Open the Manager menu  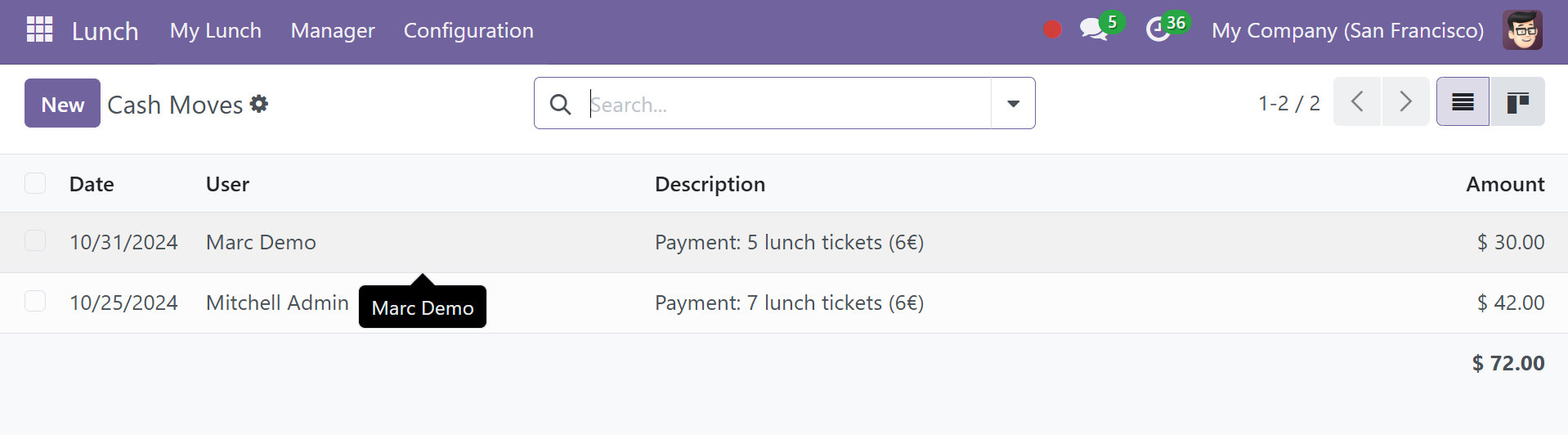tap(333, 30)
